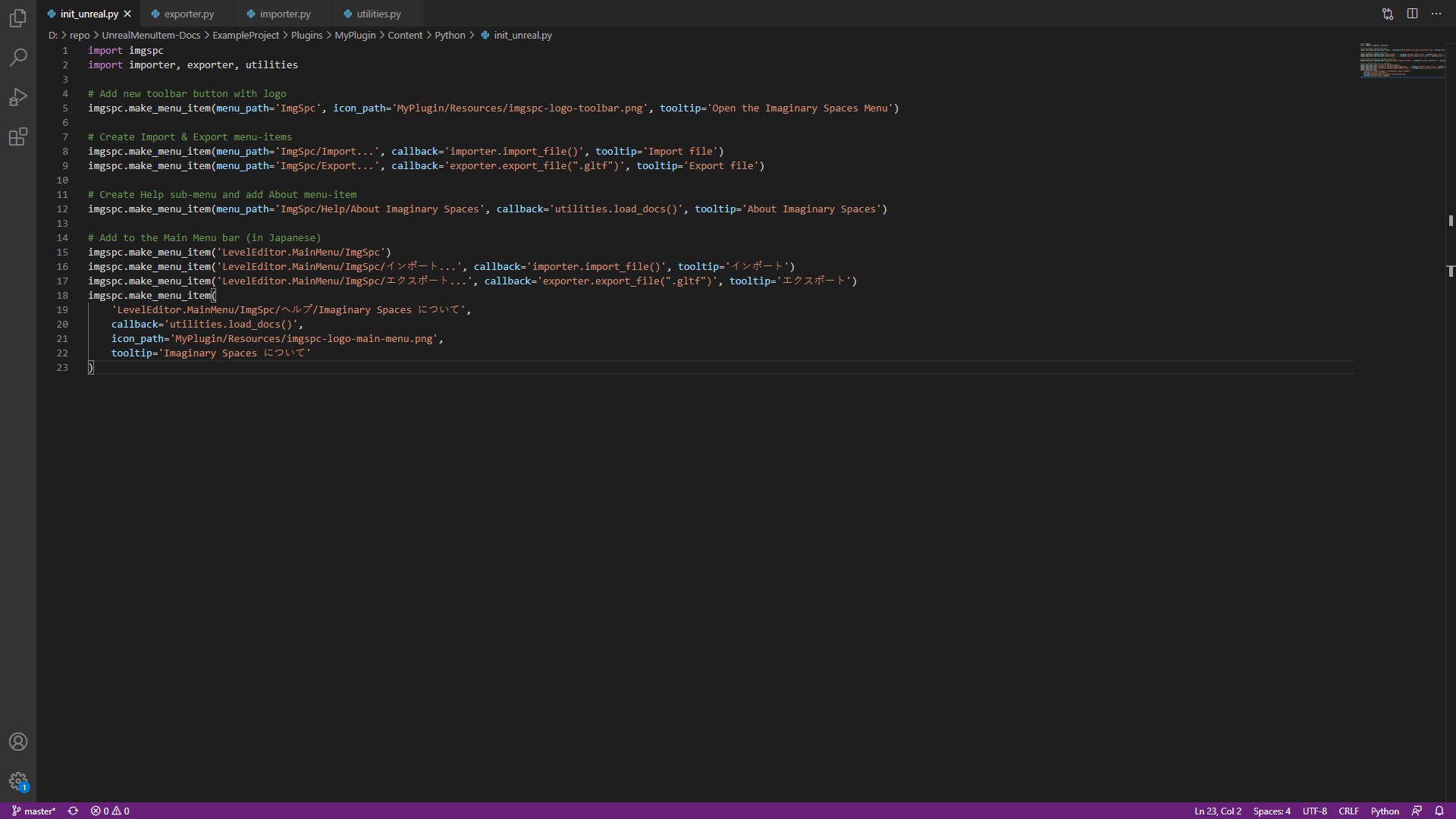
Task: Open the More Actions ellipsis menu
Action: coord(1436,14)
